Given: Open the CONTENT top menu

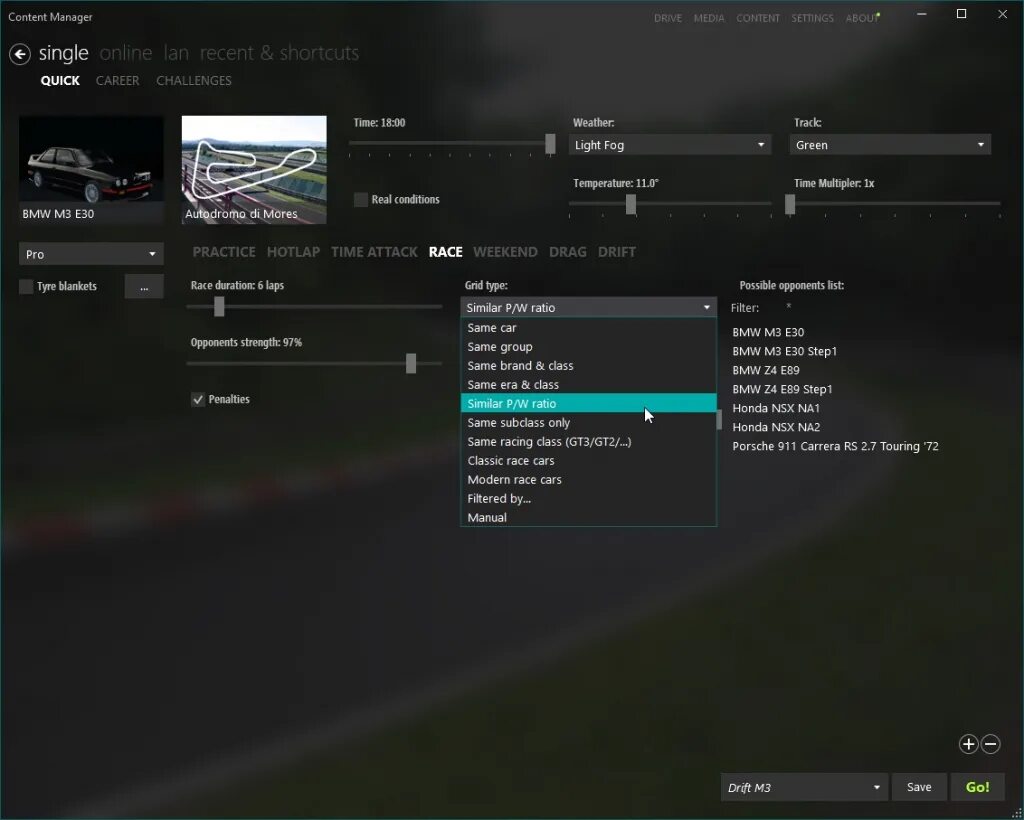Looking at the screenshot, I should tap(758, 18).
